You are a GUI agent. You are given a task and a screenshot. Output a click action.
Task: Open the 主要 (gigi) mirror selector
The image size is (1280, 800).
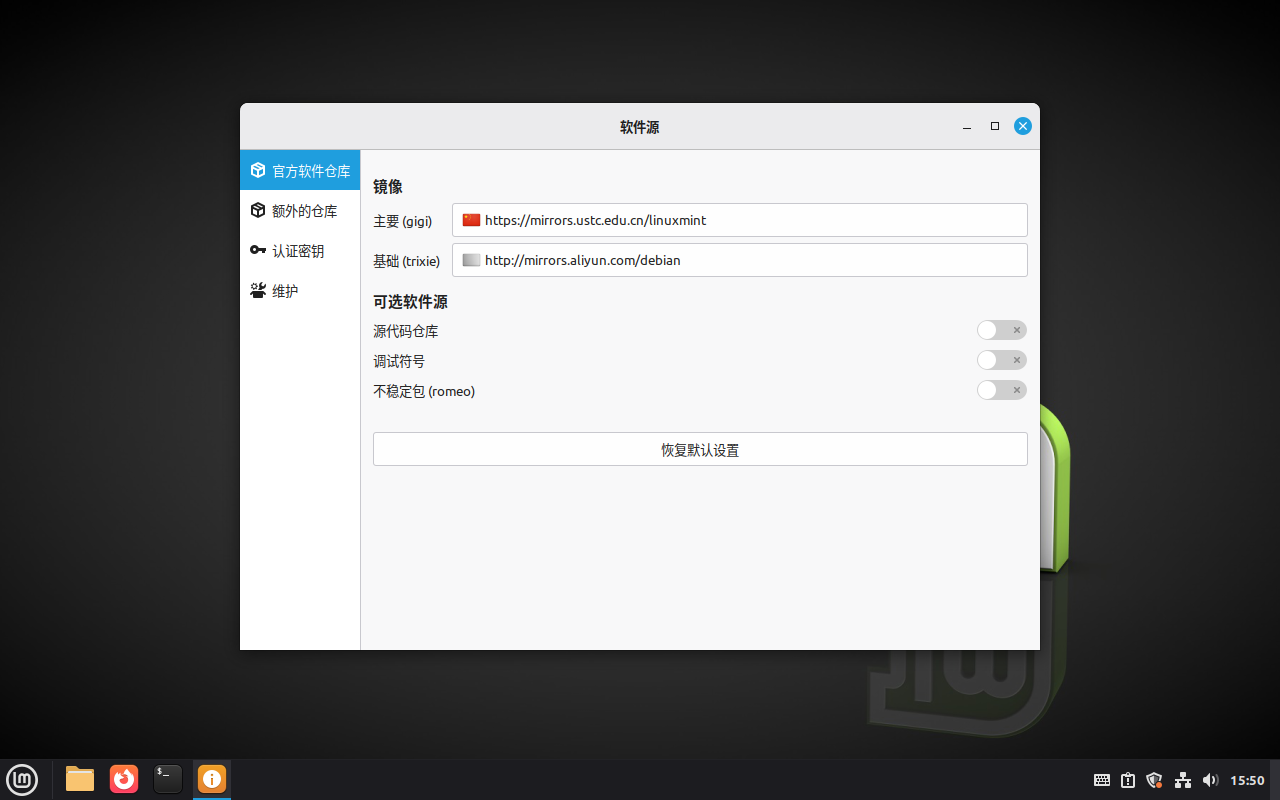(740, 220)
